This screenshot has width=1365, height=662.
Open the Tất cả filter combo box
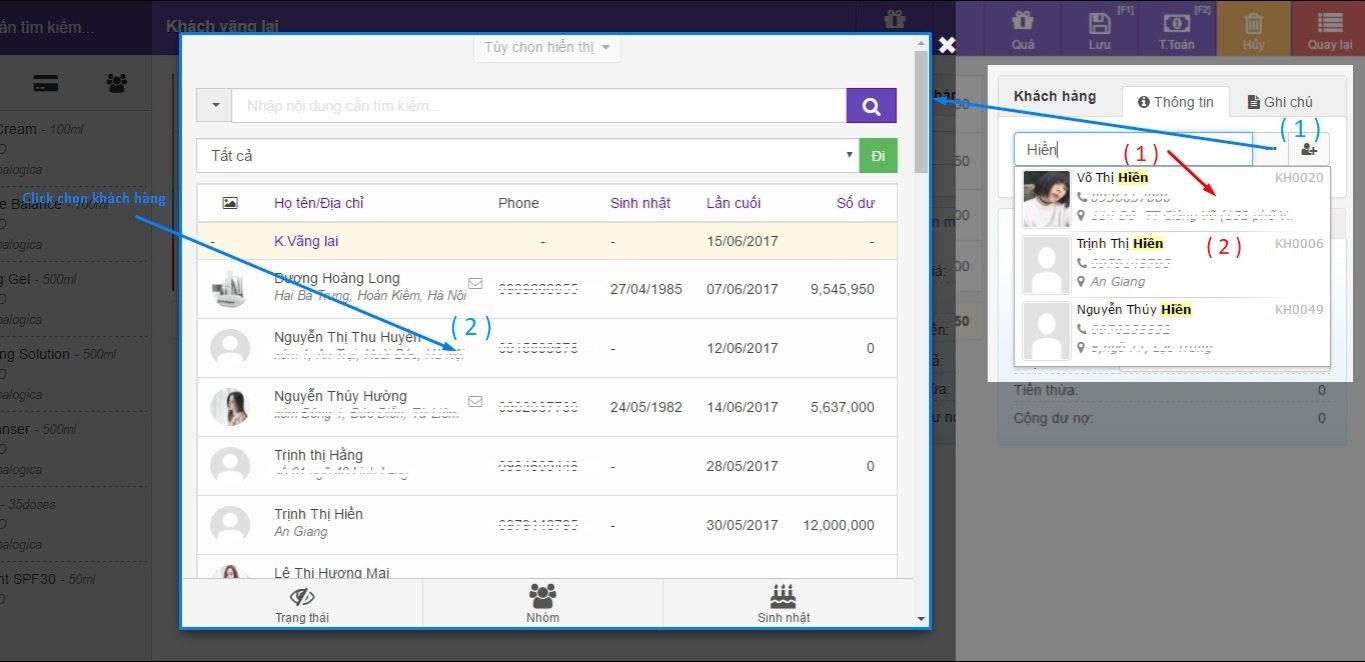click(527, 156)
